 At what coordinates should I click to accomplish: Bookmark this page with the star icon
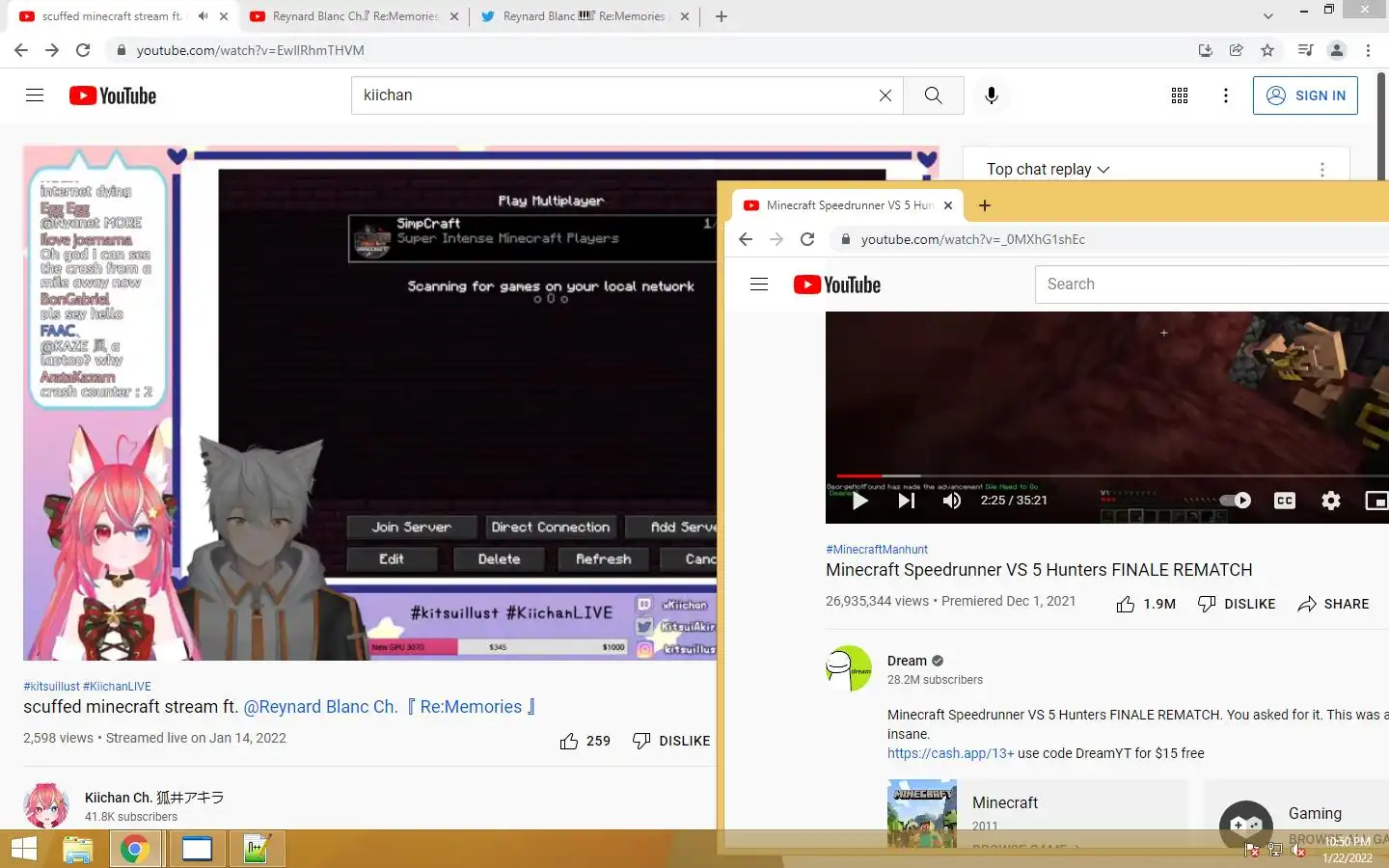click(1267, 50)
